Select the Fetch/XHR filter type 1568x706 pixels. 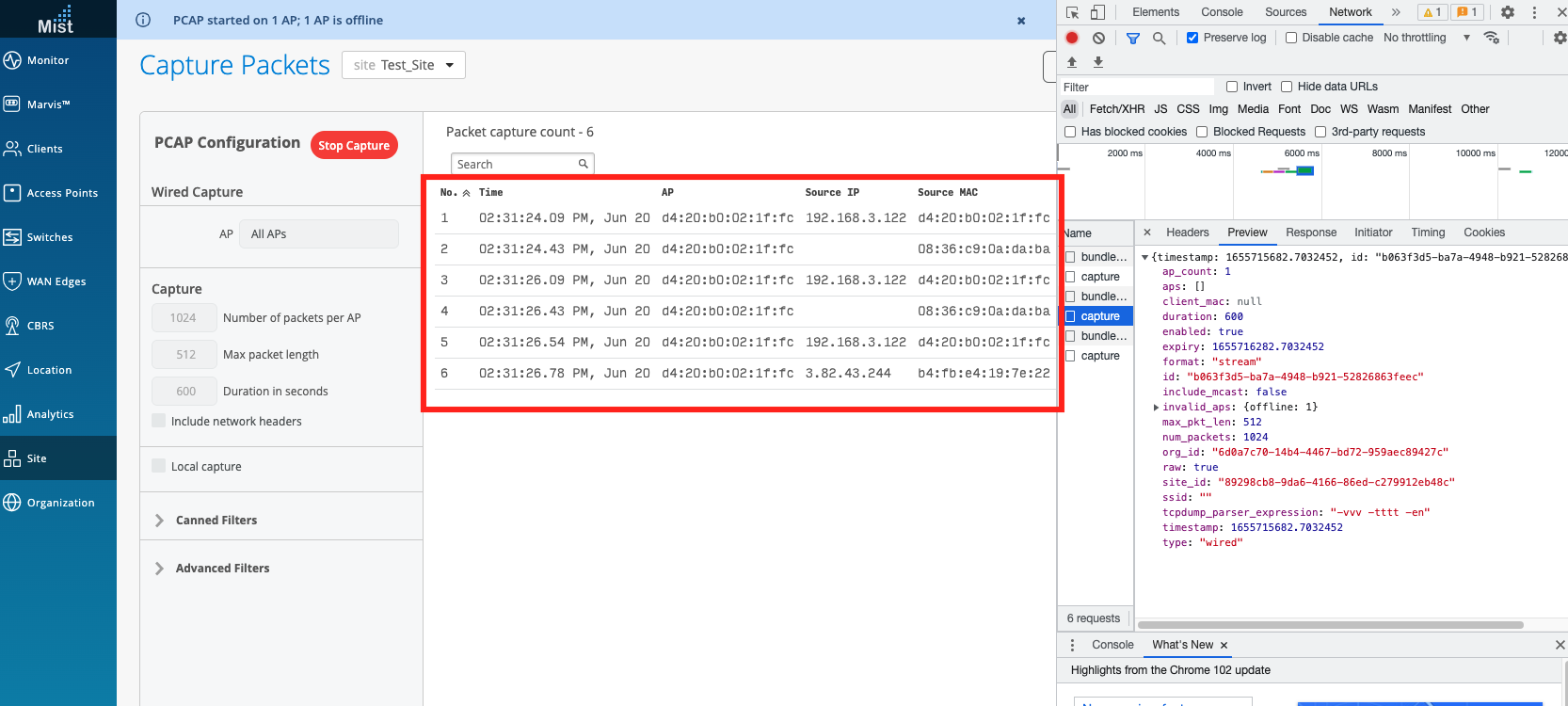[1116, 109]
